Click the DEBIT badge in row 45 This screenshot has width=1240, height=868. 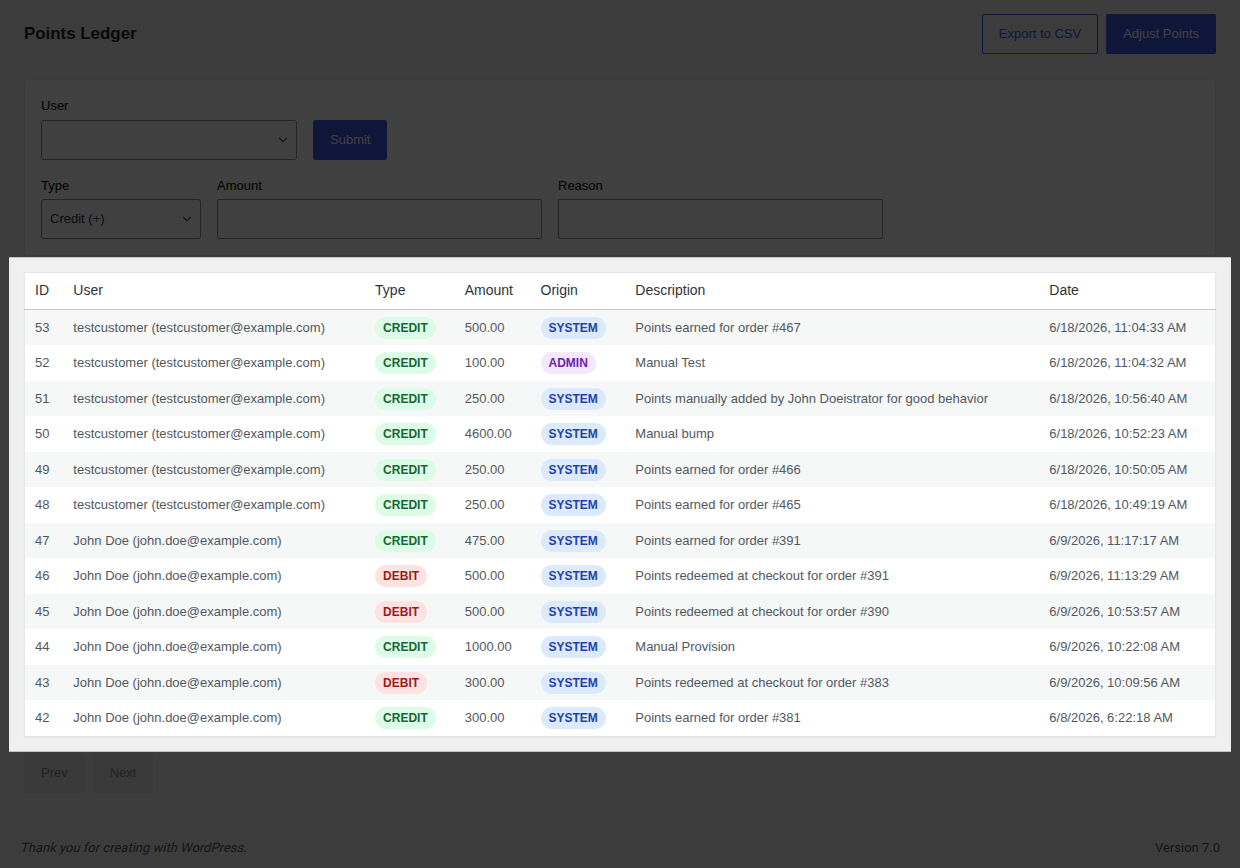(x=401, y=612)
